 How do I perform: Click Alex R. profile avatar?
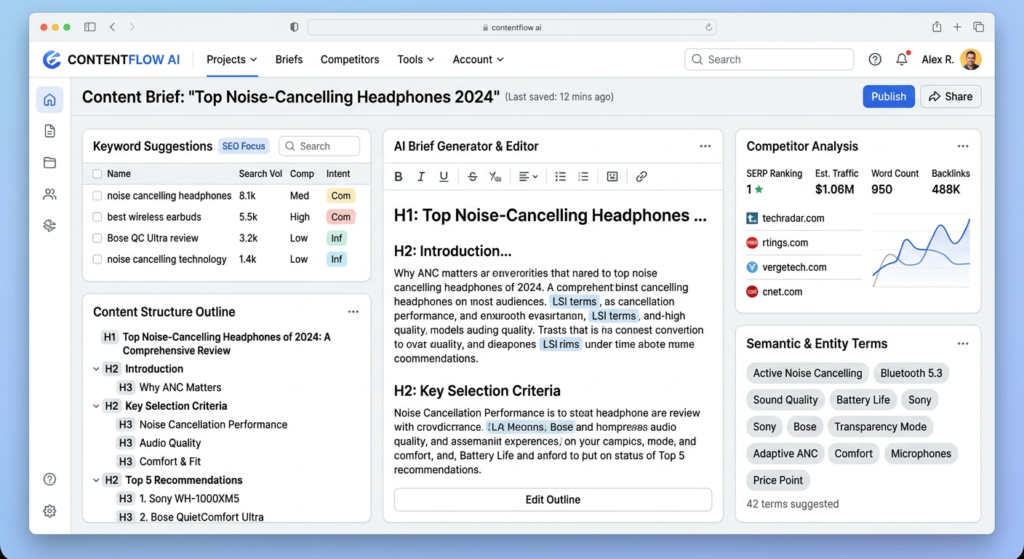971,59
